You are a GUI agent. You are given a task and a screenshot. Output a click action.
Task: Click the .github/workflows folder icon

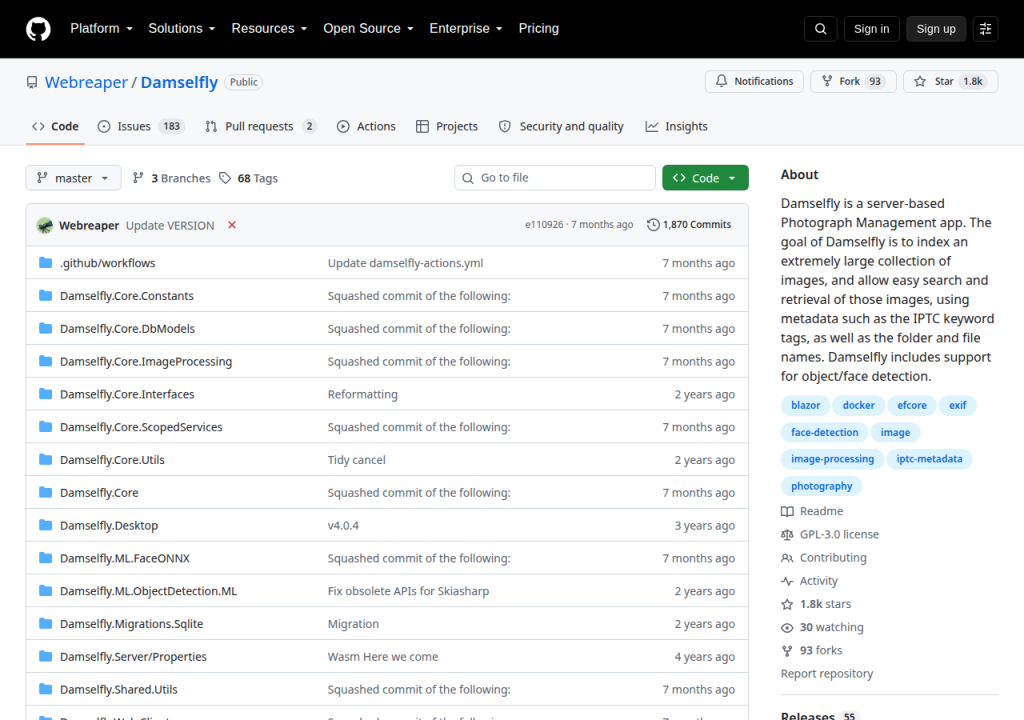(x=45, y=263)
